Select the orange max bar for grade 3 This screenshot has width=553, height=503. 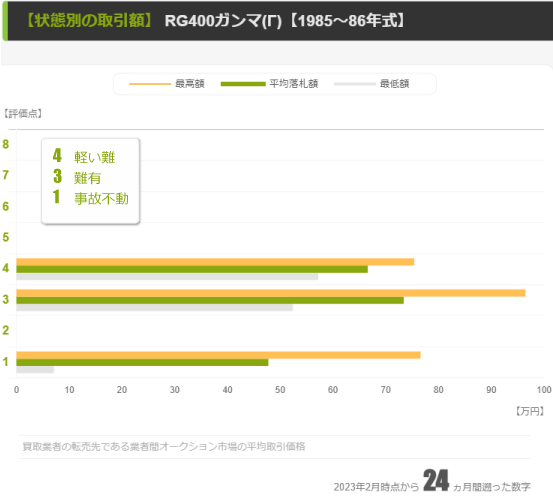[271, 293]
